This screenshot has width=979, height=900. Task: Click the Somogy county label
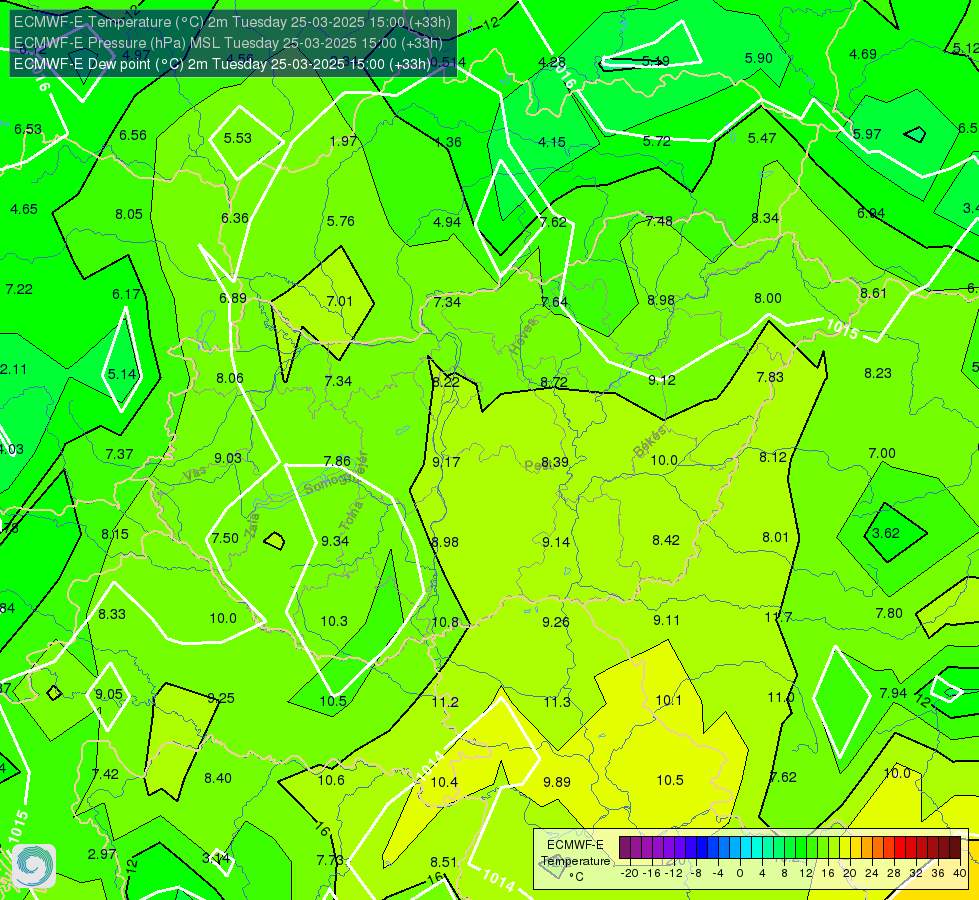[328, 483]
